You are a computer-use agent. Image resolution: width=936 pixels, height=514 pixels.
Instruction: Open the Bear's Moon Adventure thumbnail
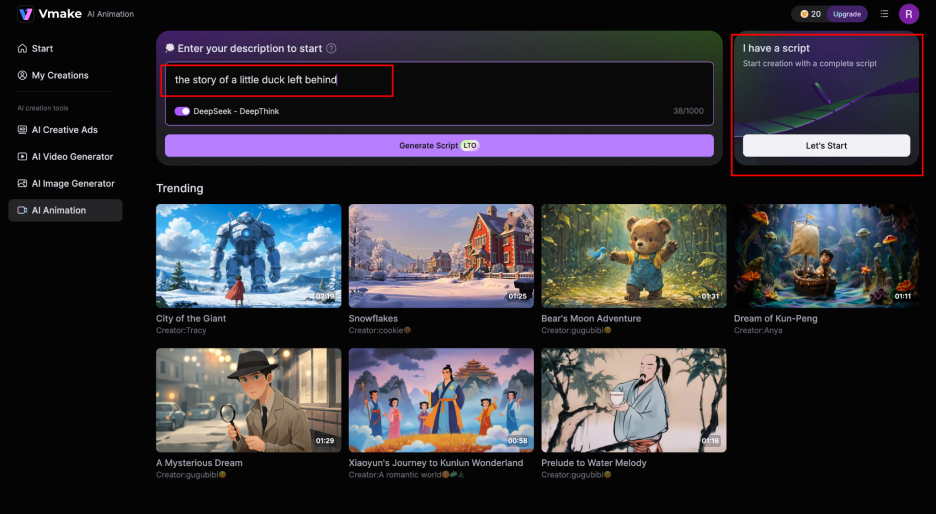pos(633,256)
